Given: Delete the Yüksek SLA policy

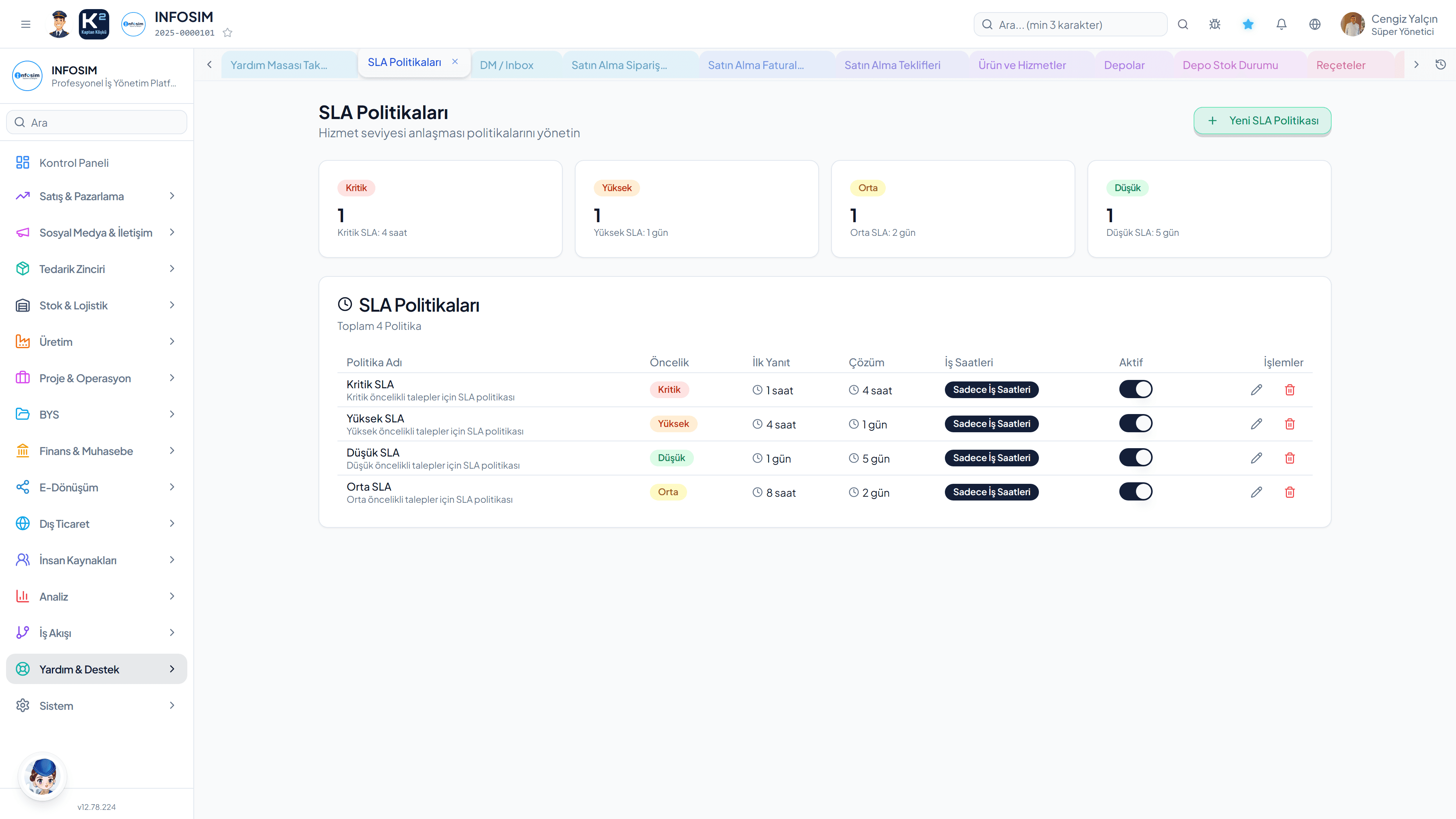Looking at the screenshot, I should coord(1289,424).
